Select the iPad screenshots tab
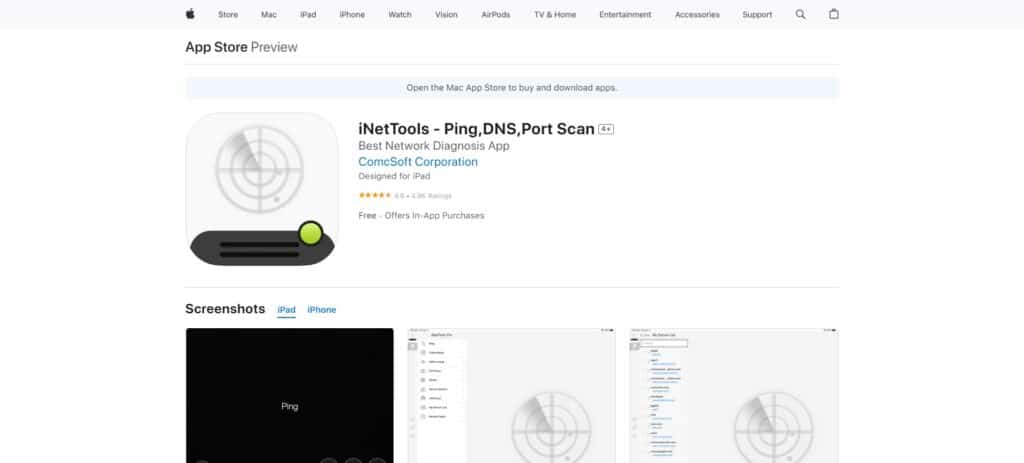The height and width of the screenshot is (463, 1024). 286,310
